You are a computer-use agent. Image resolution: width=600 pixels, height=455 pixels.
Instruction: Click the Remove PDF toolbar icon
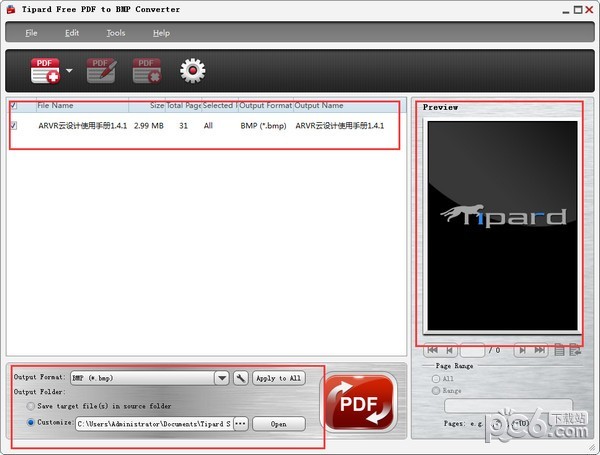tap(147, 70)
